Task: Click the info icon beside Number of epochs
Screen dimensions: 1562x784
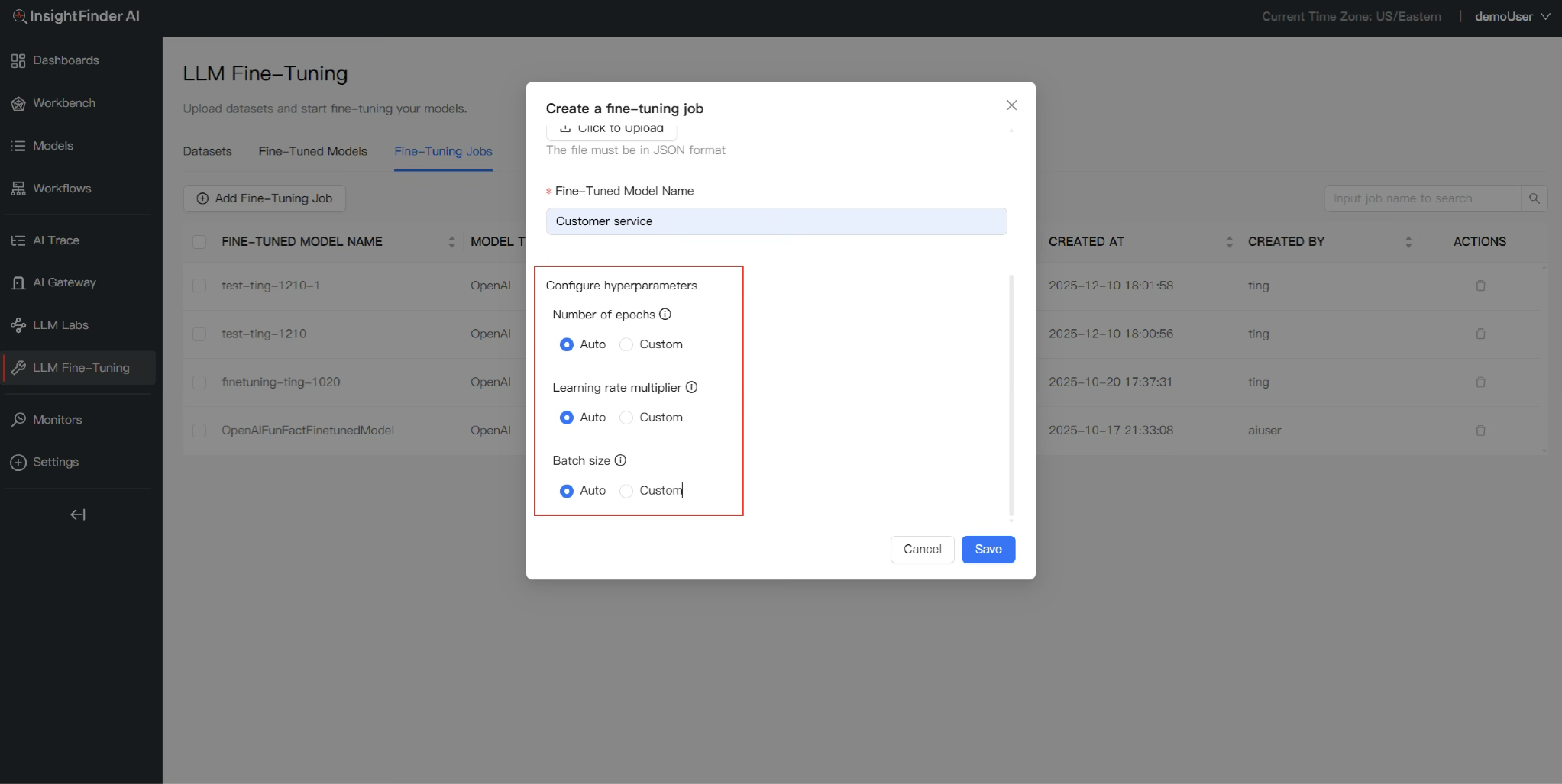Action: [665, 315]
